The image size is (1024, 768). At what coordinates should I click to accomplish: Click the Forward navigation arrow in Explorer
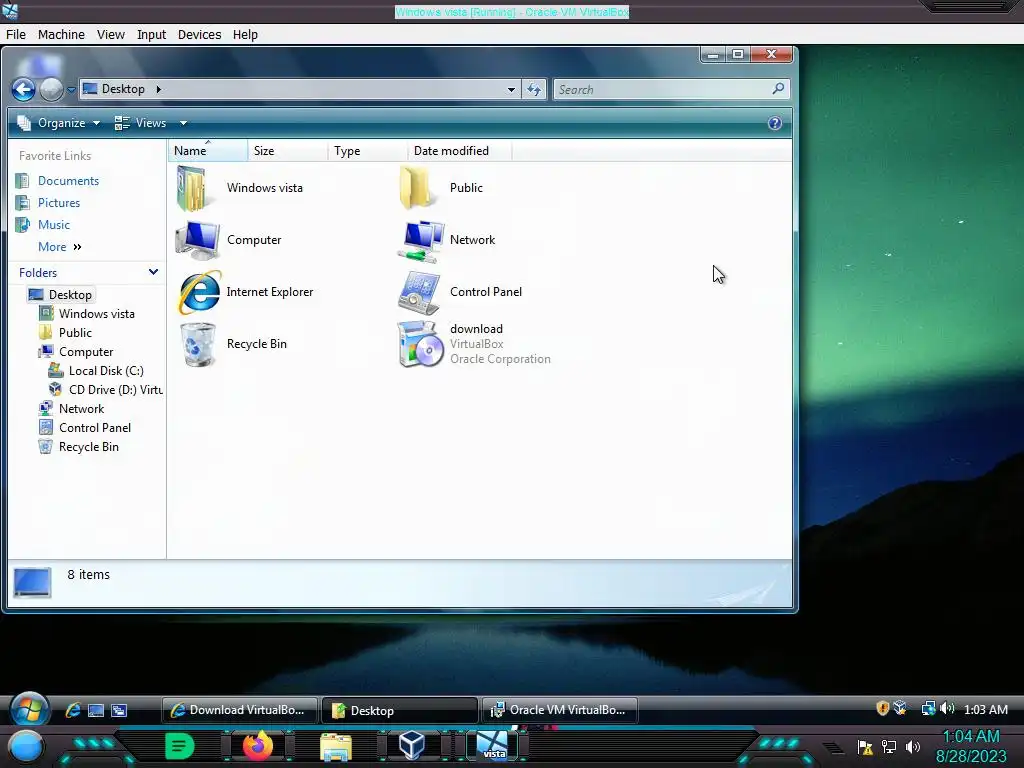point(51,89)
